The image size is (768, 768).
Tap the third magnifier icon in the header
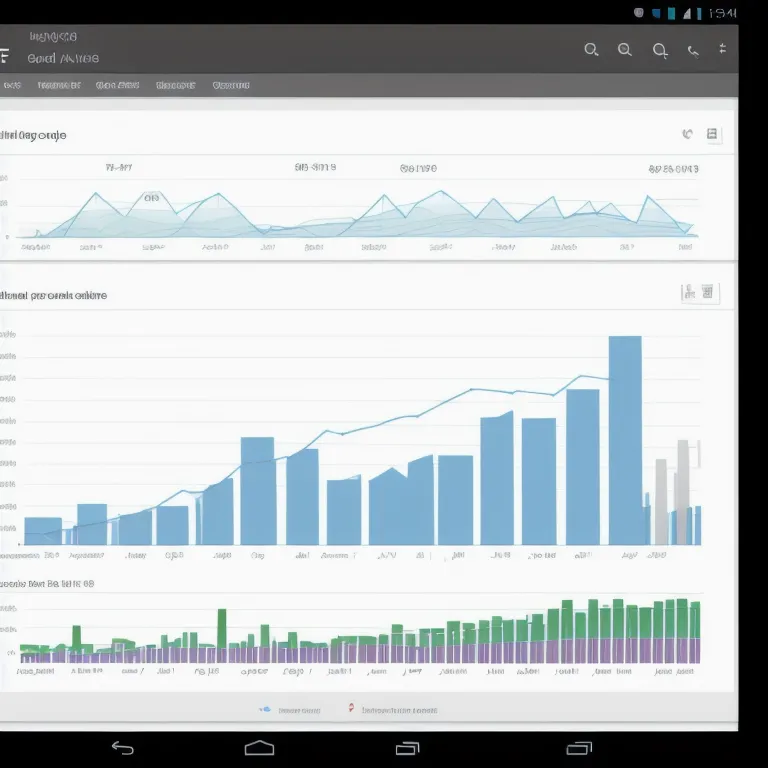click(x=660, y=49)
